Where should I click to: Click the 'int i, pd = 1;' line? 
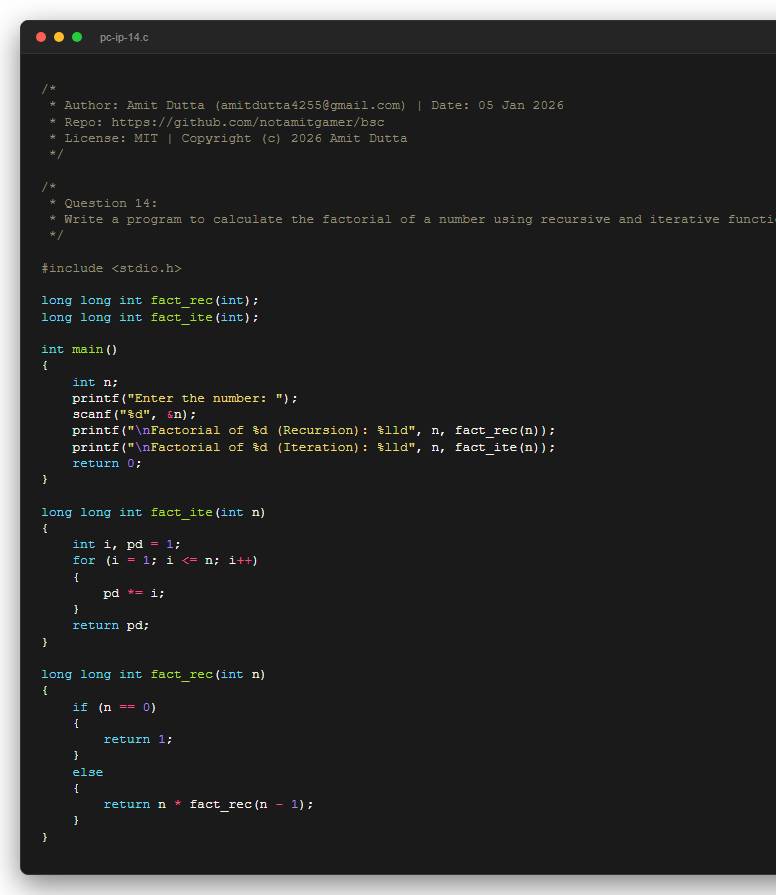(x=126, y=545)
